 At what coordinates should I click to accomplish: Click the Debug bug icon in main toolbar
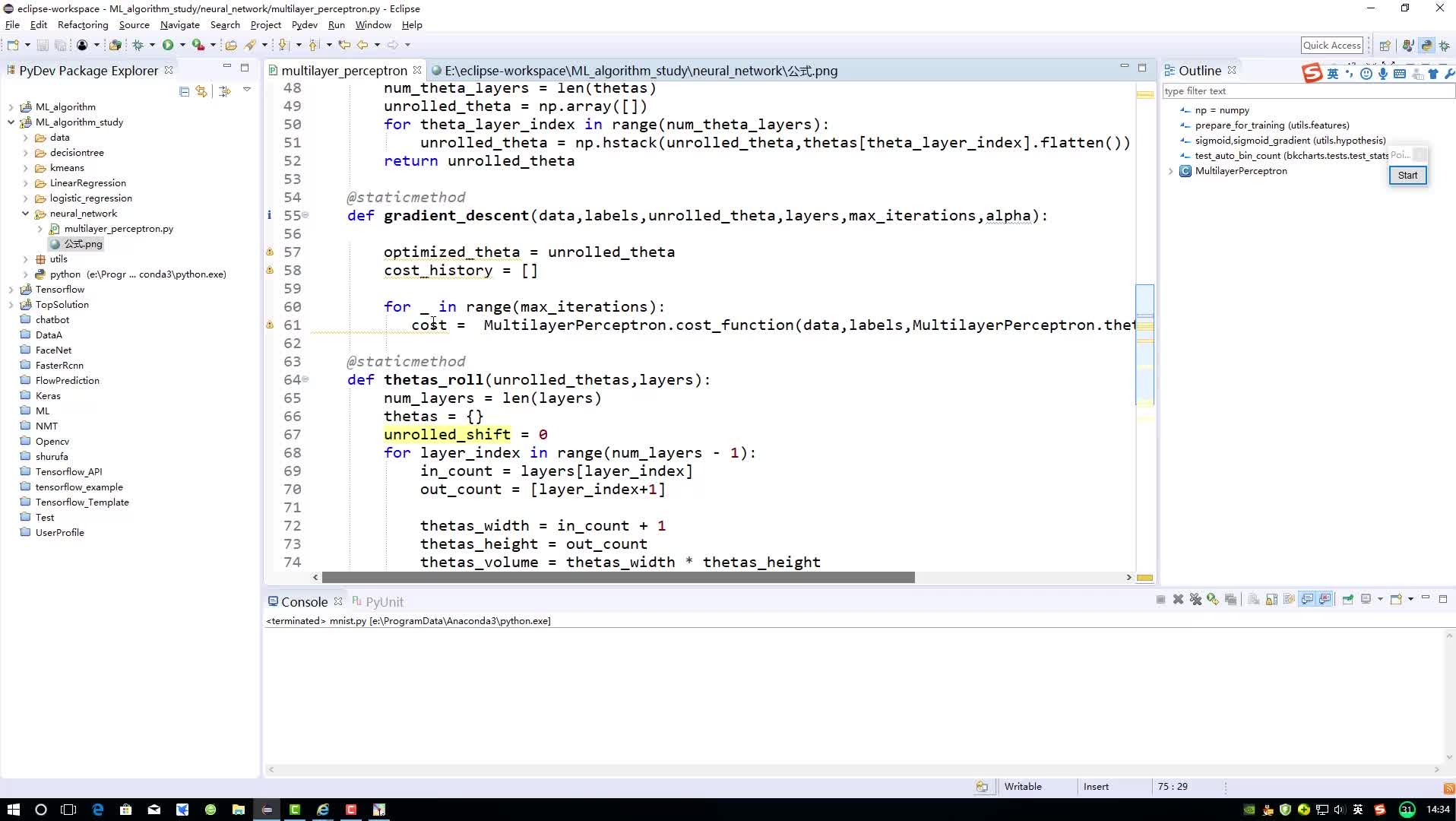point(138,45)
